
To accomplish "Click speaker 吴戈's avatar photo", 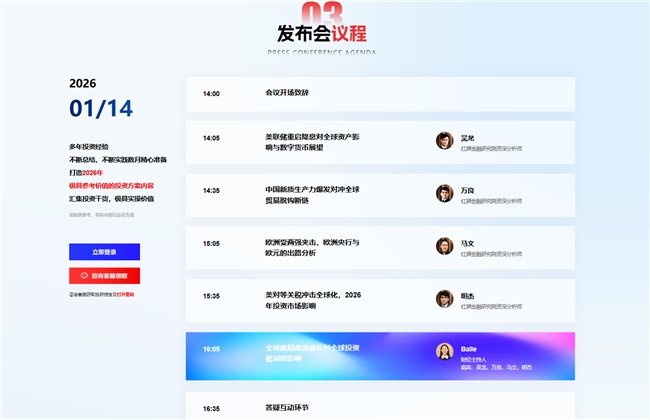I will (445, 141).
